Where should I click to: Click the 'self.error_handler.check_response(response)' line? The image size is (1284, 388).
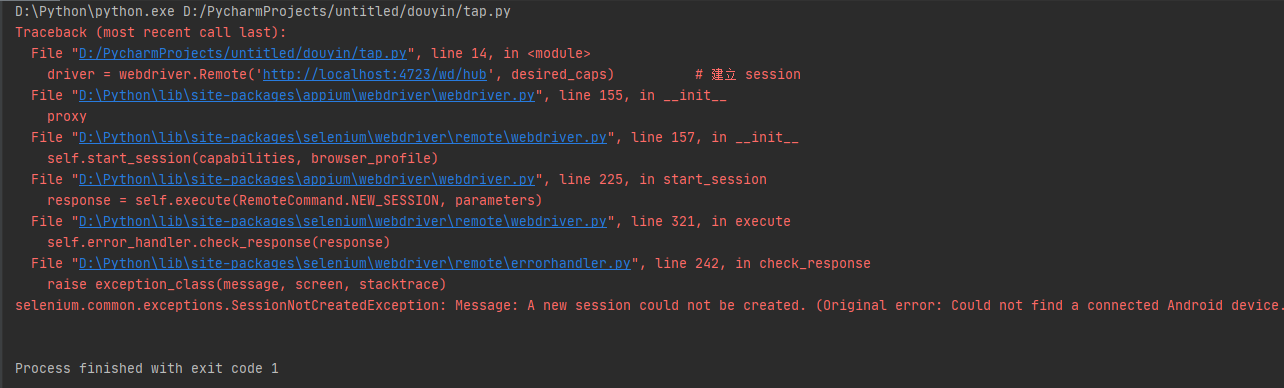tap(218, 243)
